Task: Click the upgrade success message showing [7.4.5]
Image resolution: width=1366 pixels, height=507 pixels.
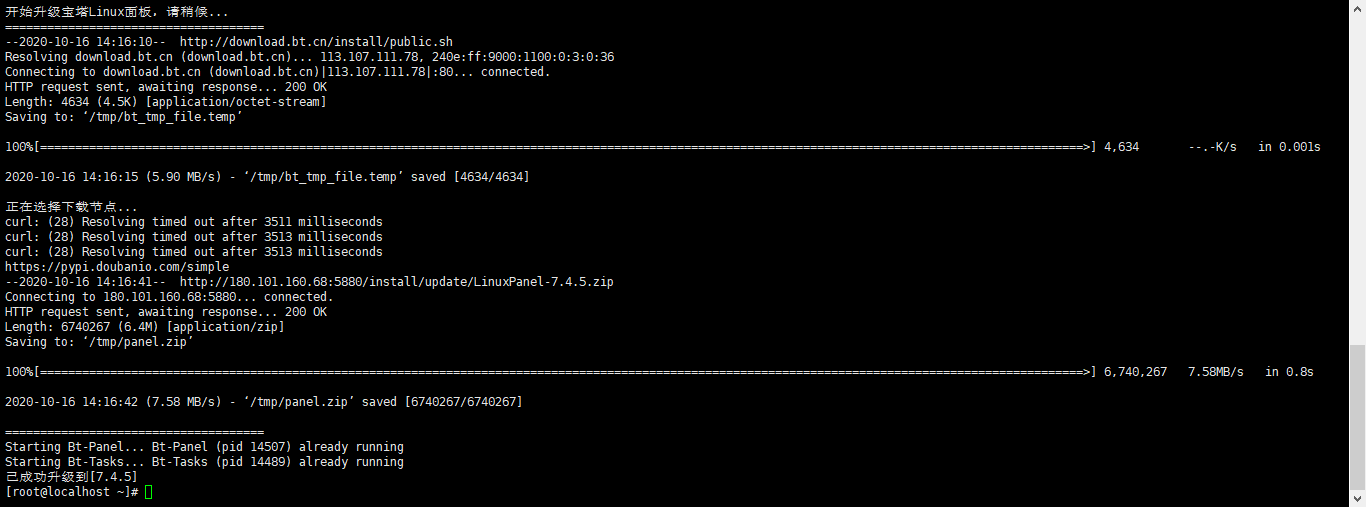Action: [71, 477]
